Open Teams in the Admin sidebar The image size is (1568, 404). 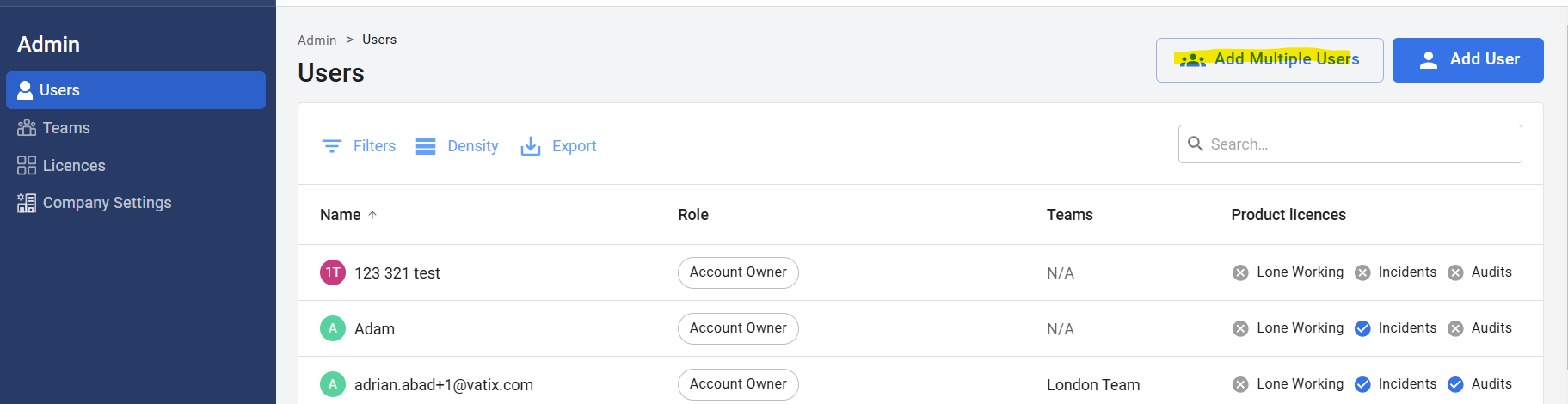pyautogui.click(x=66, y=128)
